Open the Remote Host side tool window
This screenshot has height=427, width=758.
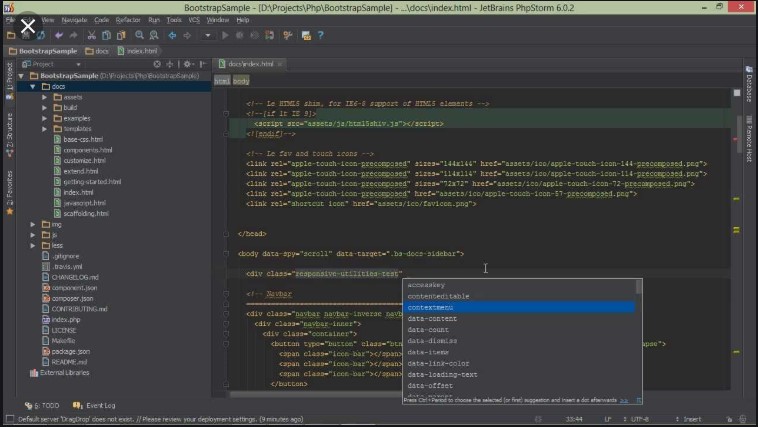749,139
